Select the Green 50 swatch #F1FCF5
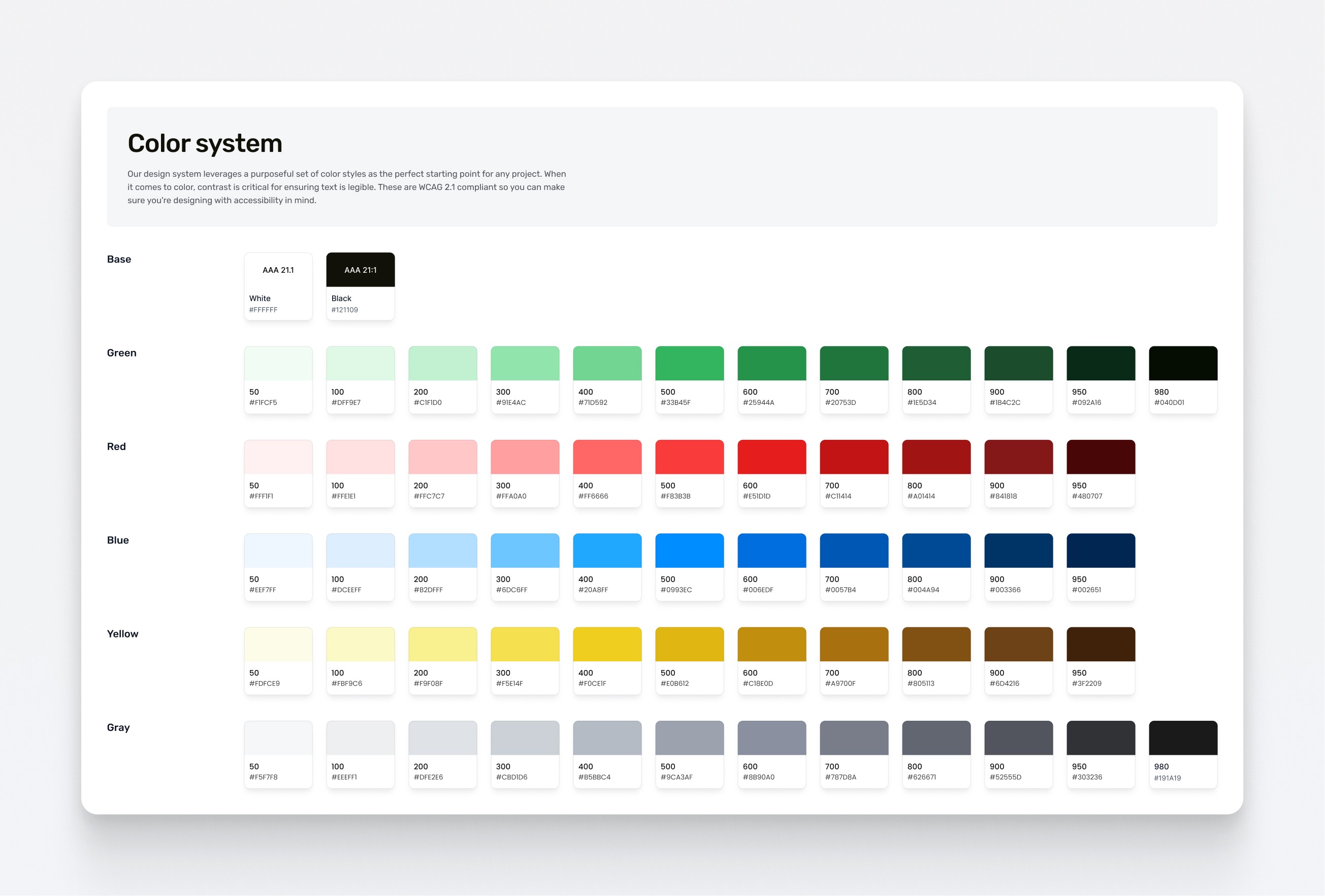 point(278,363)
